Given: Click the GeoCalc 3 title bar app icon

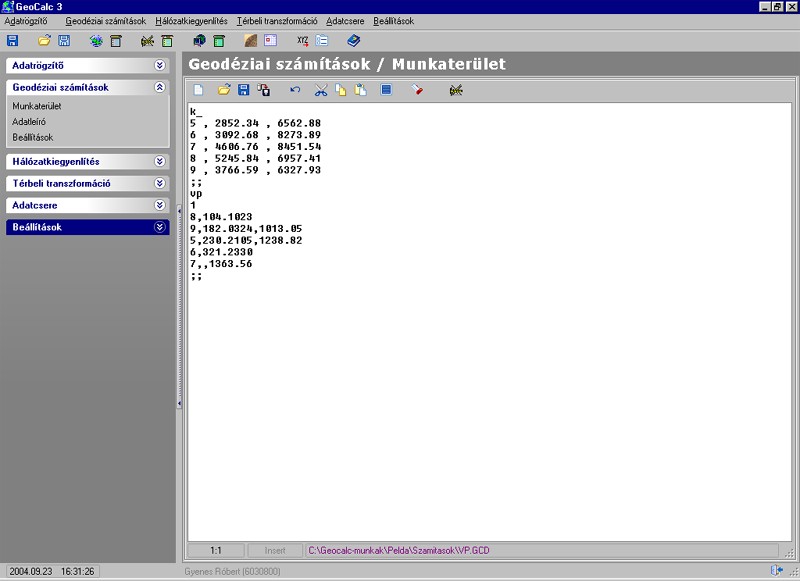Looking at the screenshot, I should [x=7, y=7].
